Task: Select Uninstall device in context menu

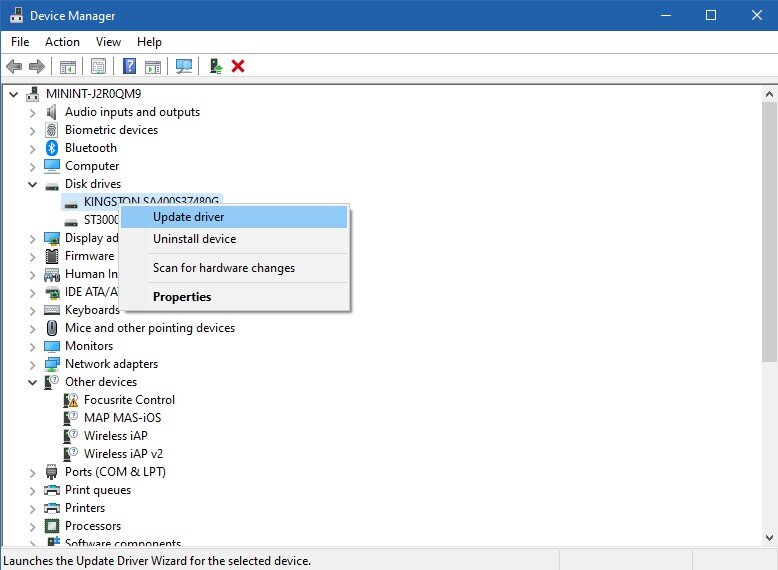Action: (194, 239)
